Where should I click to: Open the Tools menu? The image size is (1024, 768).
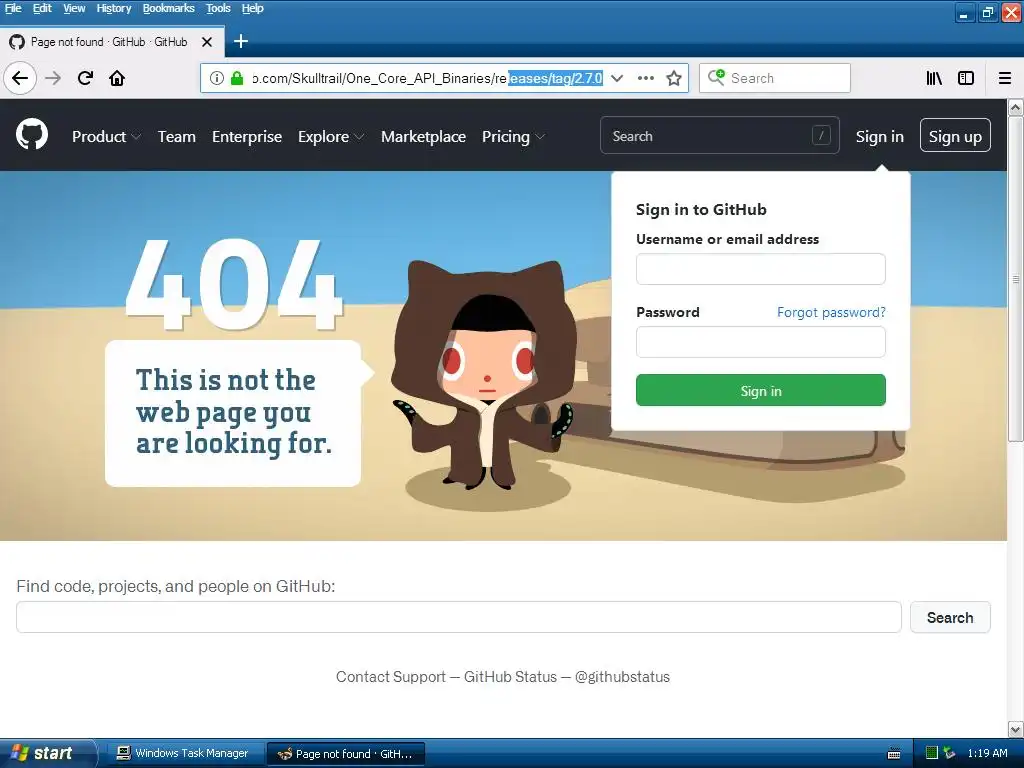(218, 8)
